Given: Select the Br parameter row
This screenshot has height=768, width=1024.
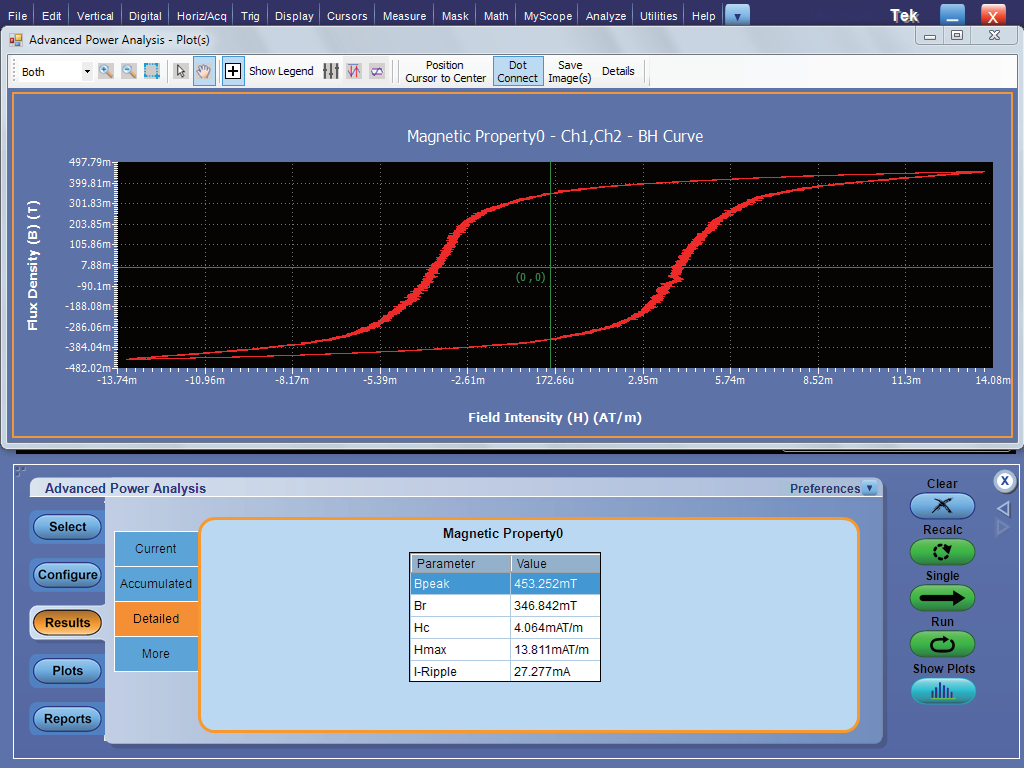Looking at the screenshot, I should tap(505, 605).
